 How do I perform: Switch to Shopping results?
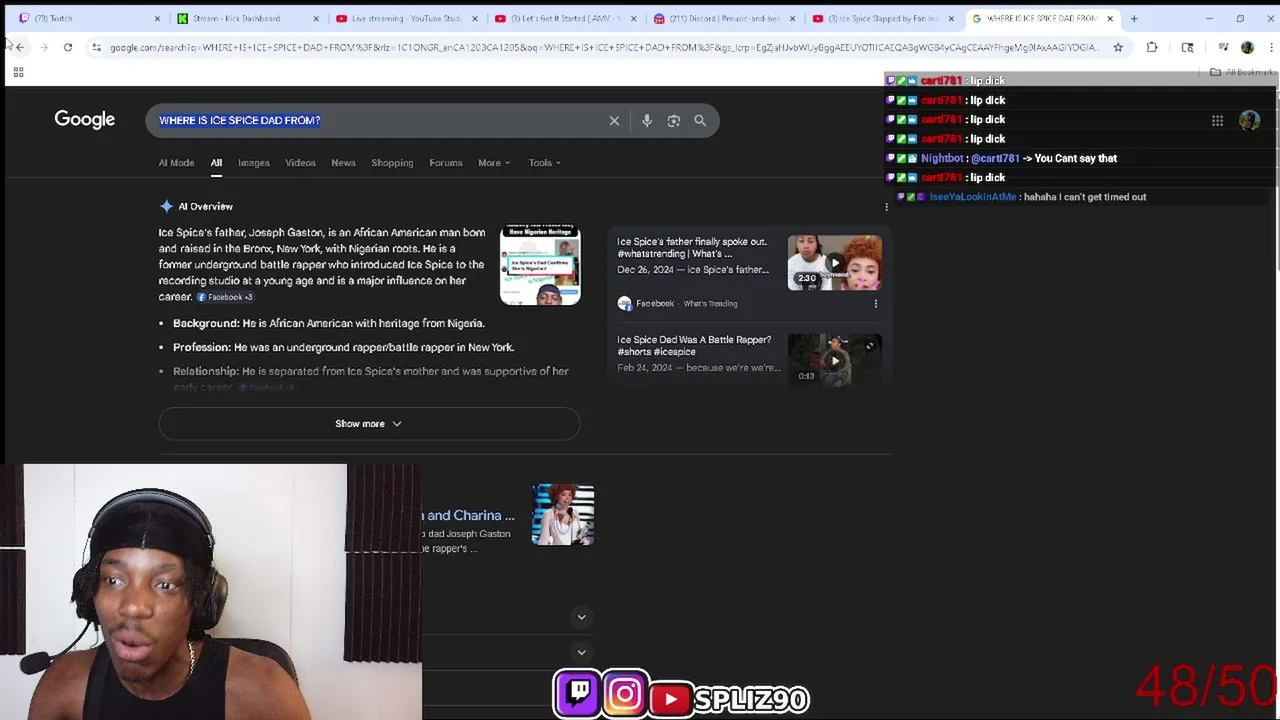click(392, 162)
